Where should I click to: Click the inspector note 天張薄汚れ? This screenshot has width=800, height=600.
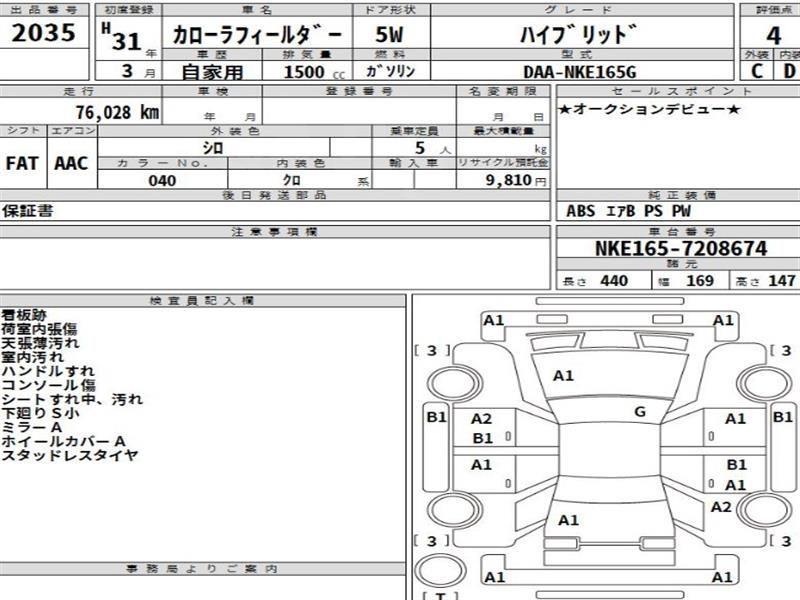pos(40,343)
